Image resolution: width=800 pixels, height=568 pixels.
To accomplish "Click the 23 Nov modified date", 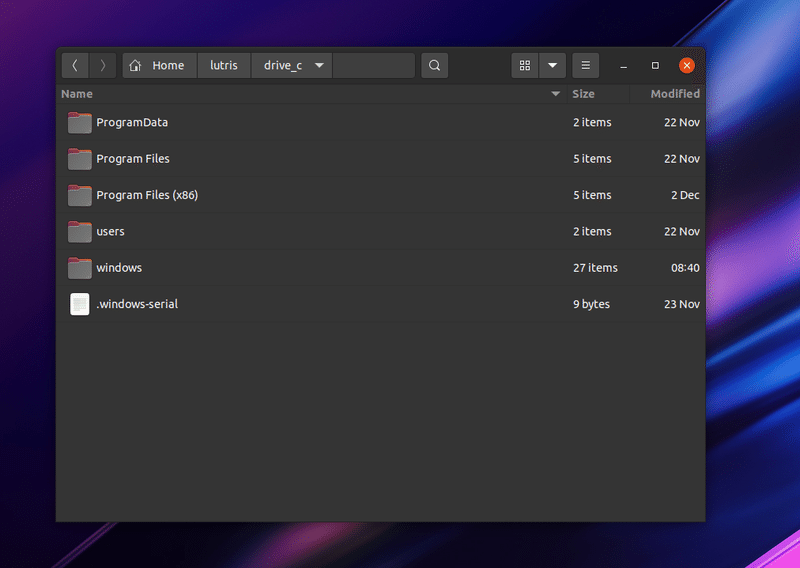I will (x=682, y=304).
